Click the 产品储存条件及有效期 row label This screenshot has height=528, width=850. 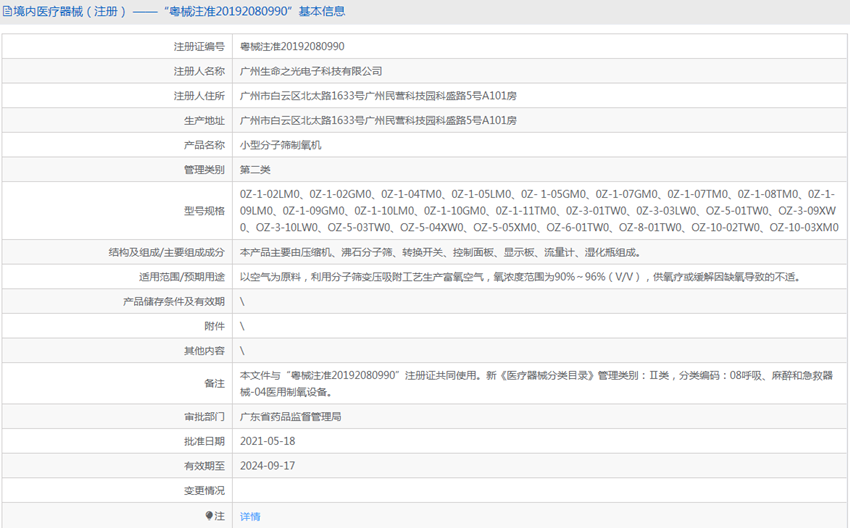click(x=174, y=302)
